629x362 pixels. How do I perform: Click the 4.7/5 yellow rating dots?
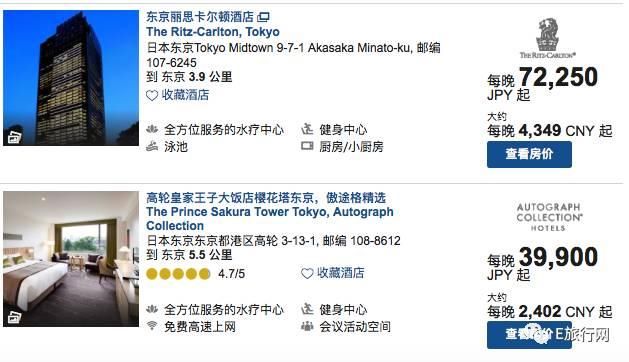pyautogui.click(x=179, y=274)
